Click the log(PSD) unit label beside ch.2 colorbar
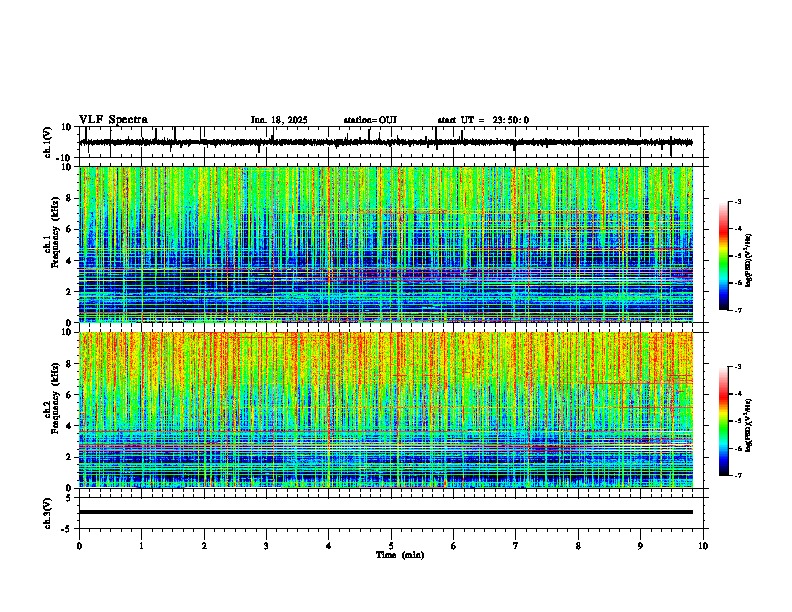792x612 pixels. [x=749, y=425]
